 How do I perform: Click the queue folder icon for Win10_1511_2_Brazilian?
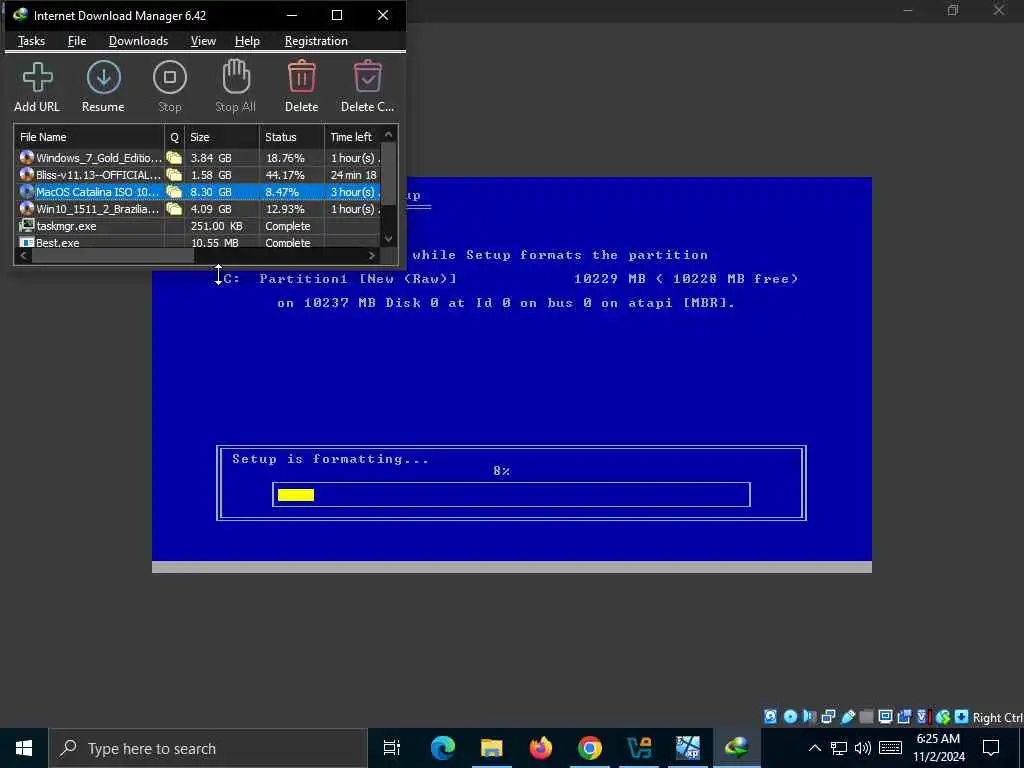click(174, 209)
